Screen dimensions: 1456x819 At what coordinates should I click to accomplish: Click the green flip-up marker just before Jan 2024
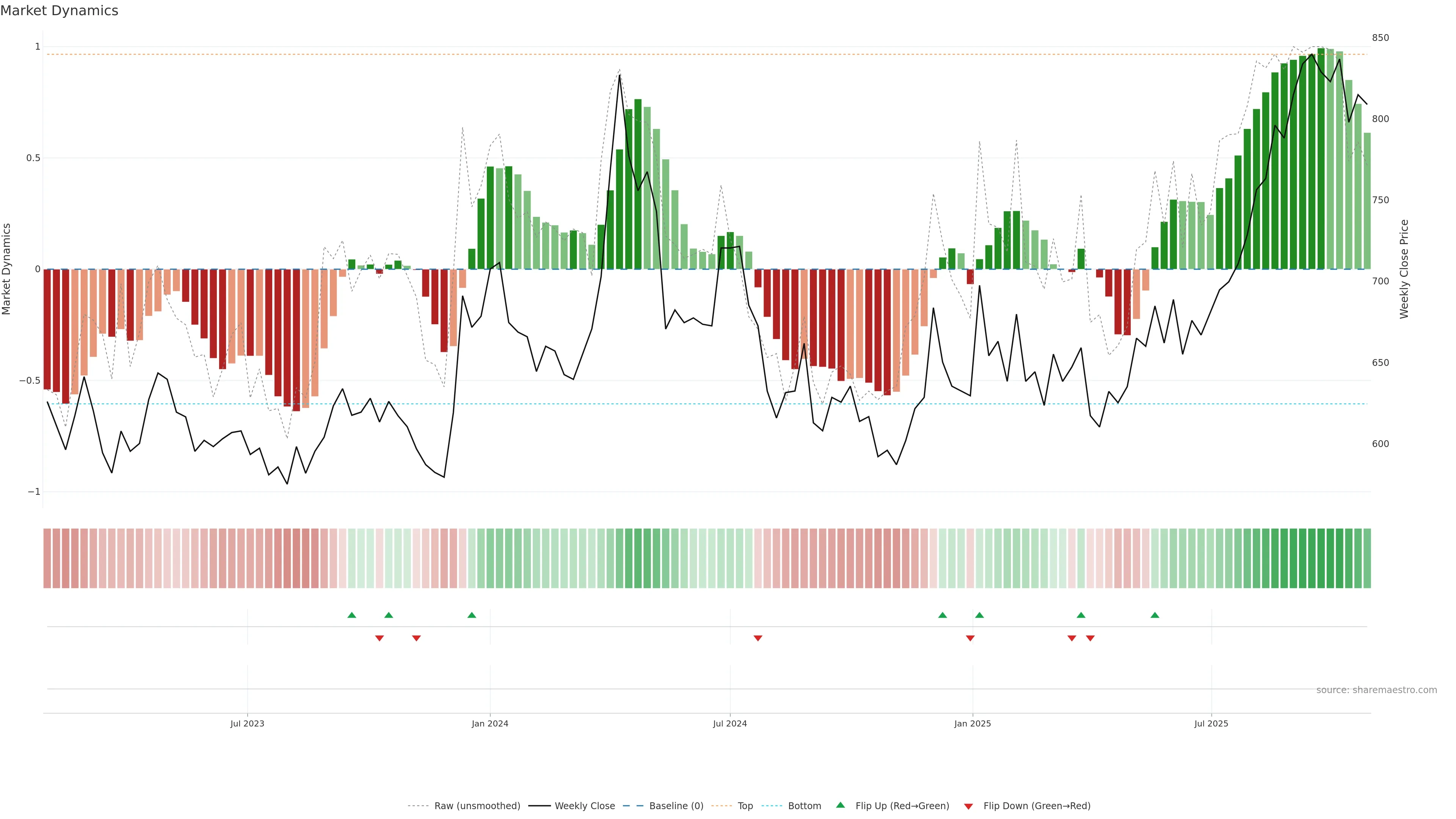click(x=472, y=615)
